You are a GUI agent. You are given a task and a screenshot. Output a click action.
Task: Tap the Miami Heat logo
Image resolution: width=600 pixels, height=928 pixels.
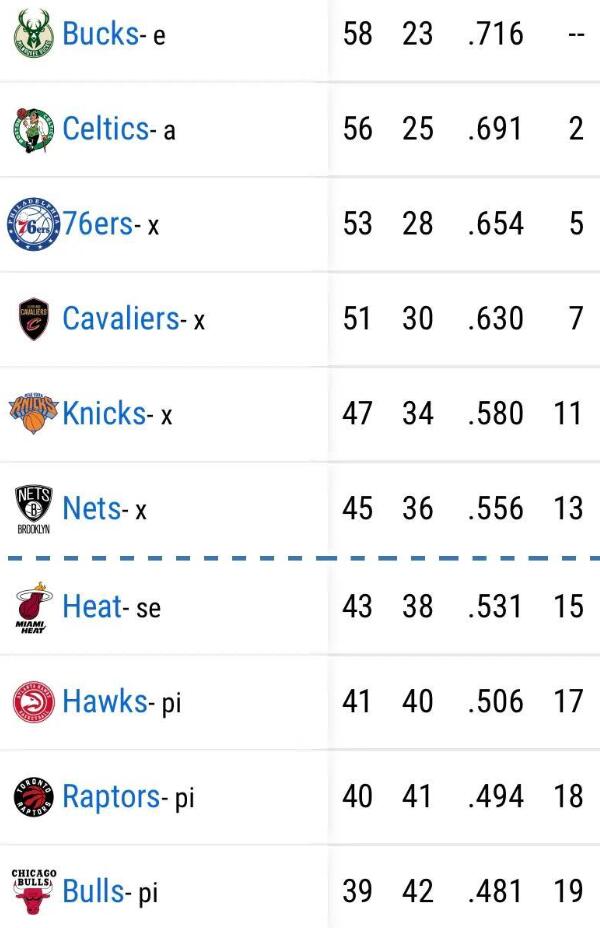tap(33, 606)
